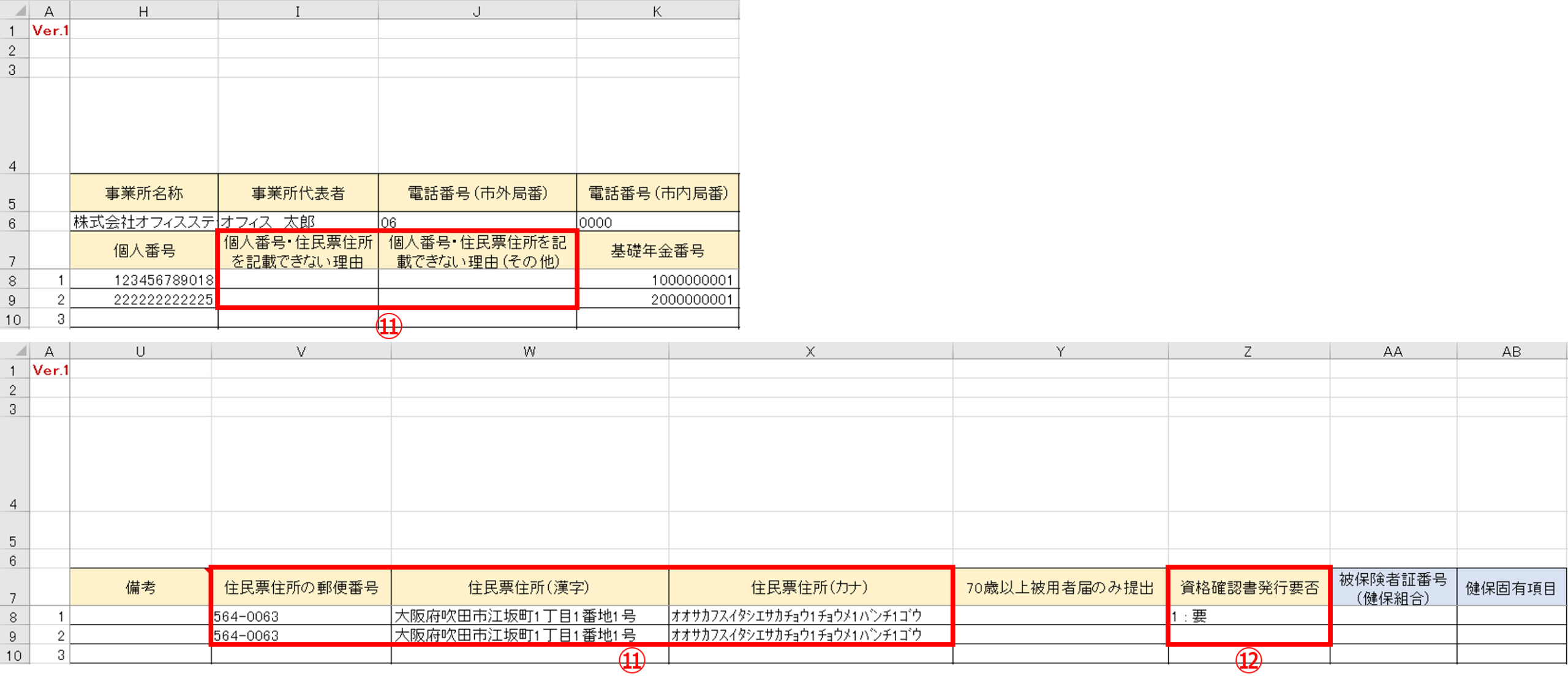The image size is (1568, 700).
Task: Select column H header in upper sheet
Action: [x=143, y=11]
